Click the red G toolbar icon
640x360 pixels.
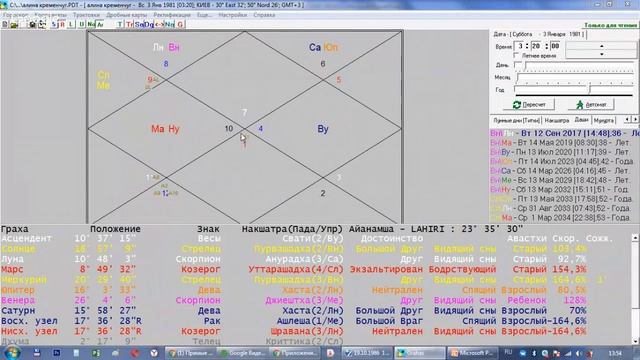click(180, 24)
